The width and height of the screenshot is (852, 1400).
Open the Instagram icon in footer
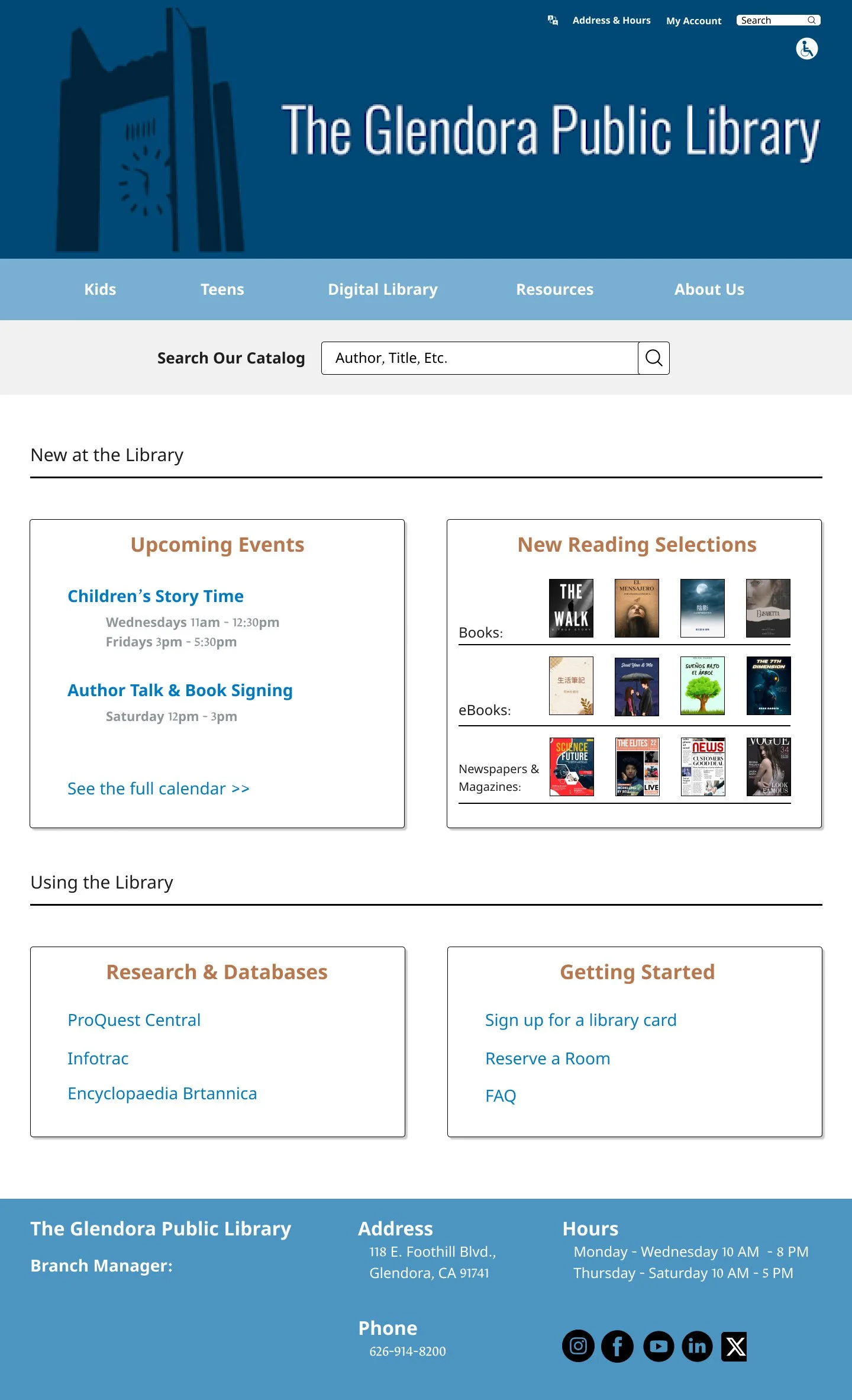click(x=578, y=1346)
